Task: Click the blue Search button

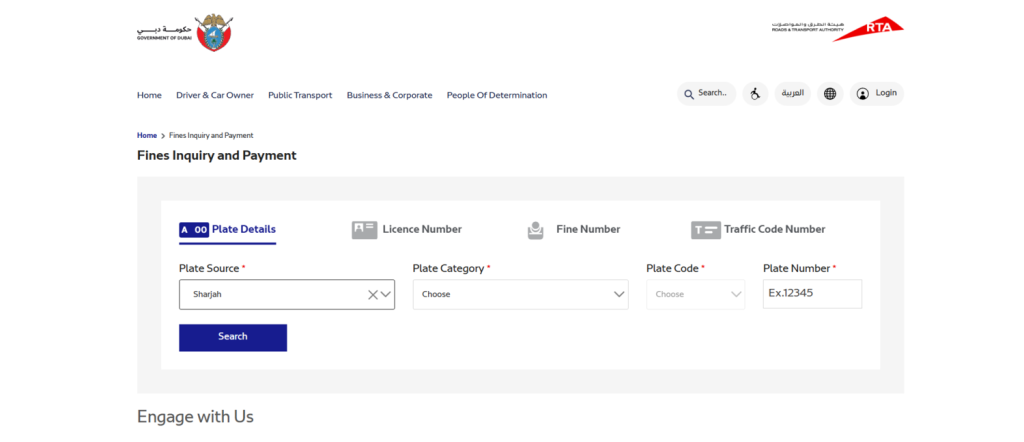Action: coord(233,338)
